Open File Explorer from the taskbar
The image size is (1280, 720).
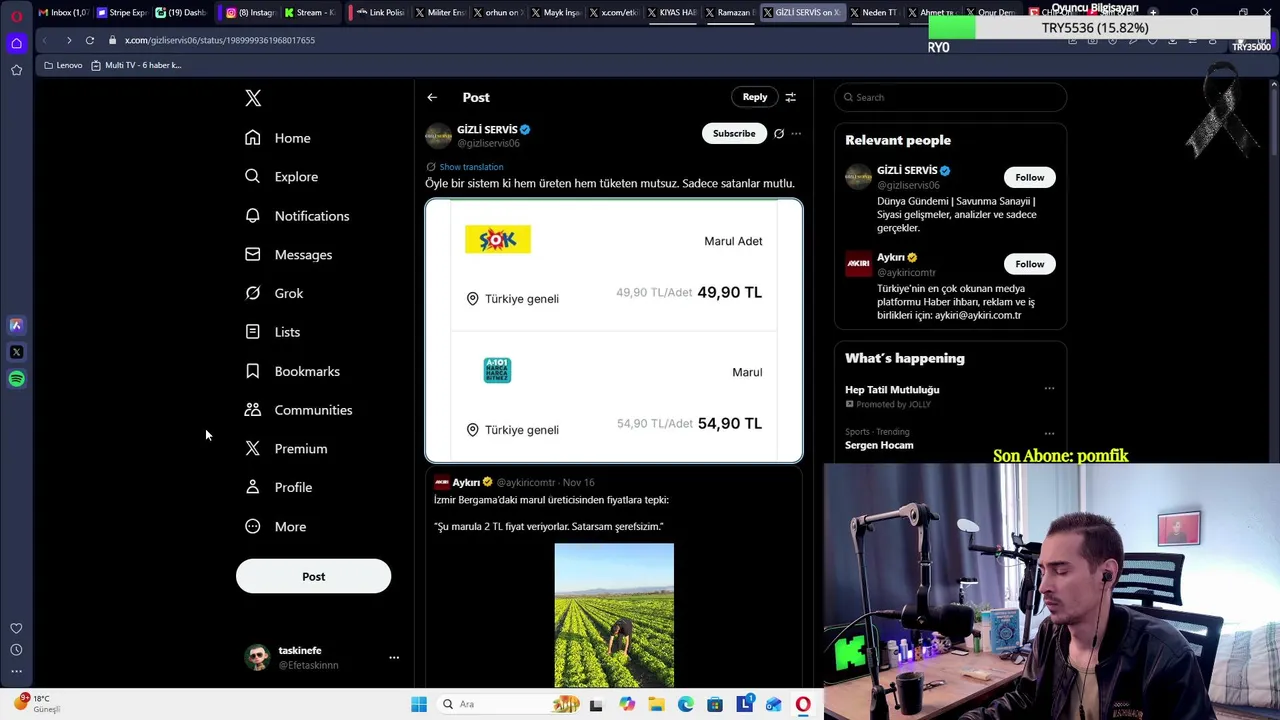tap(656, 704)
